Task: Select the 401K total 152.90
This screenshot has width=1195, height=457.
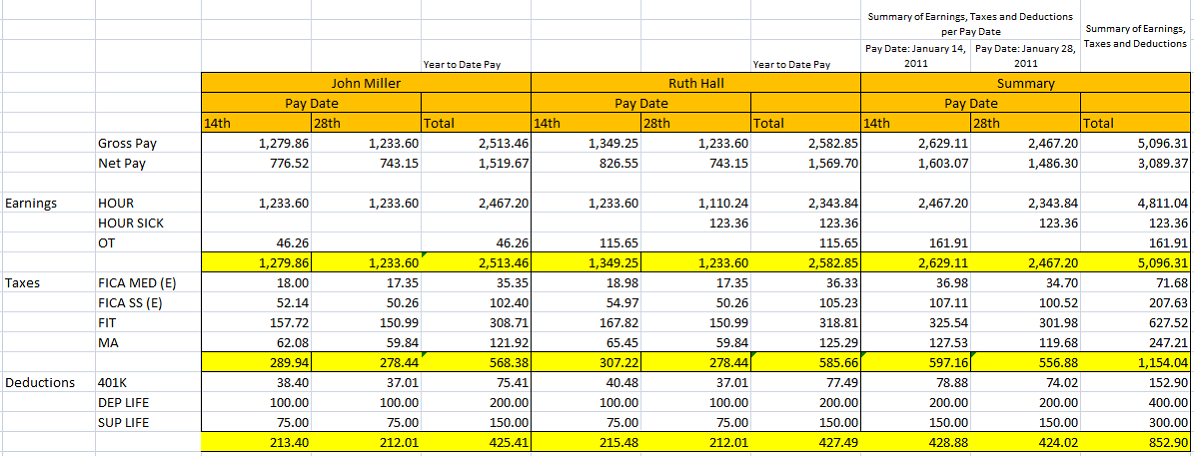Action: [x=1135, y=382]
